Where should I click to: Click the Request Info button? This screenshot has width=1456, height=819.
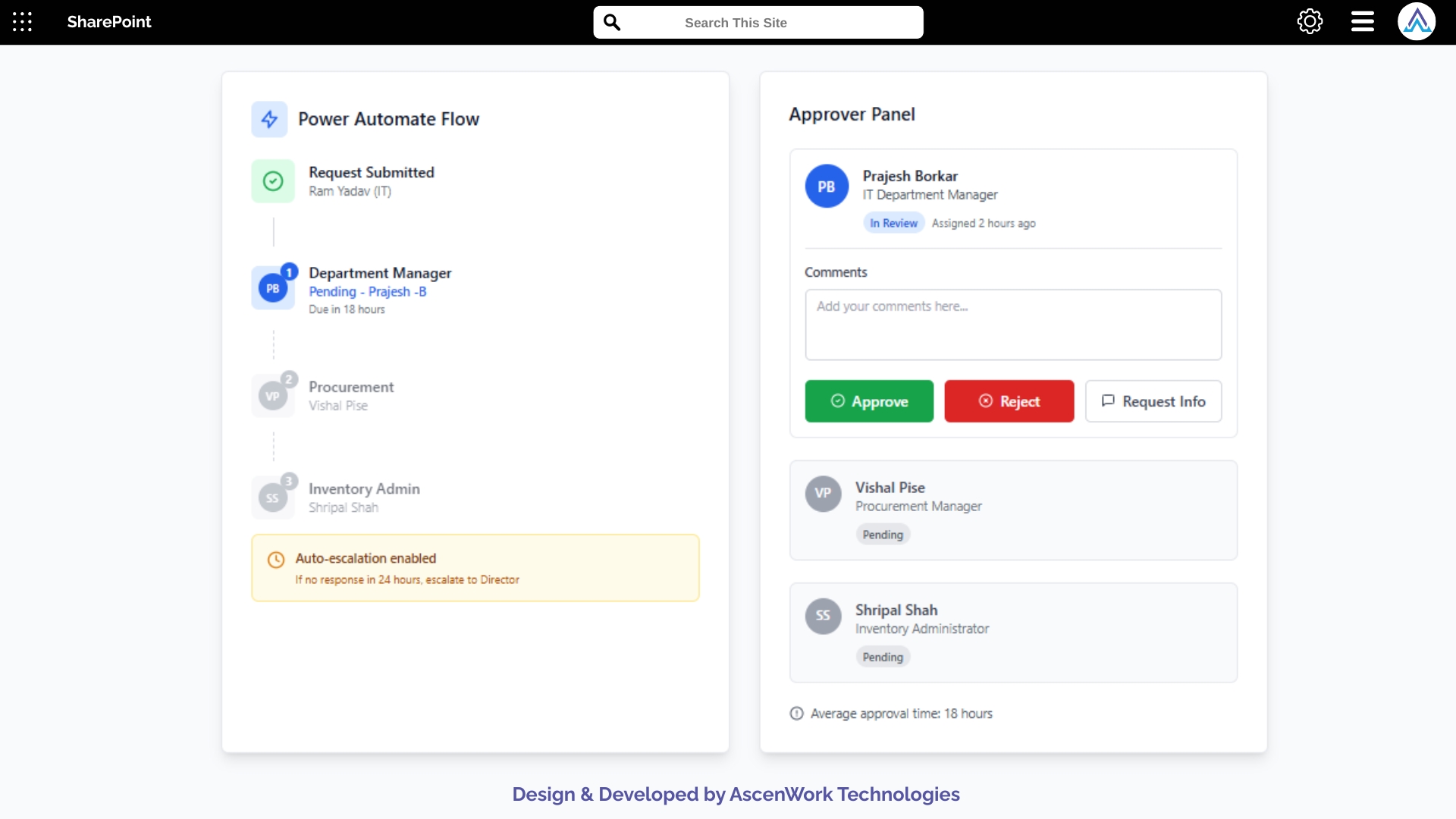(1153, 401)
